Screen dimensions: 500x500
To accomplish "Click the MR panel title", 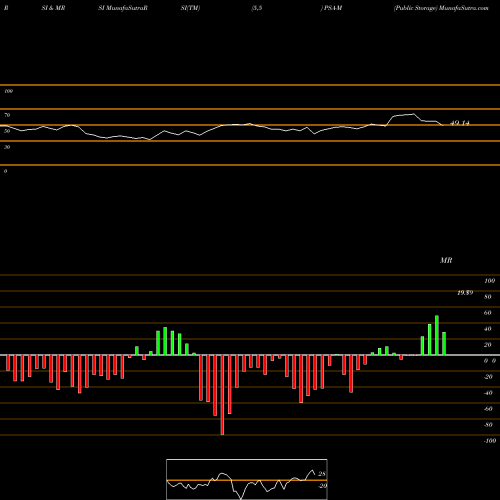I will click(x=446, y=260).
